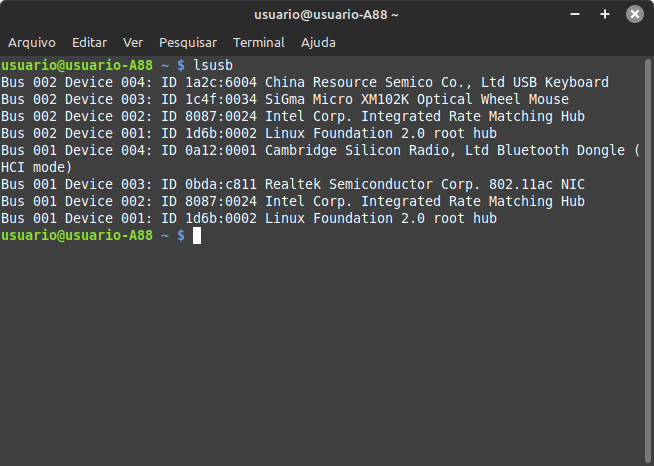
Task: Click the cursor block at prompt
Action: point(197,235)
